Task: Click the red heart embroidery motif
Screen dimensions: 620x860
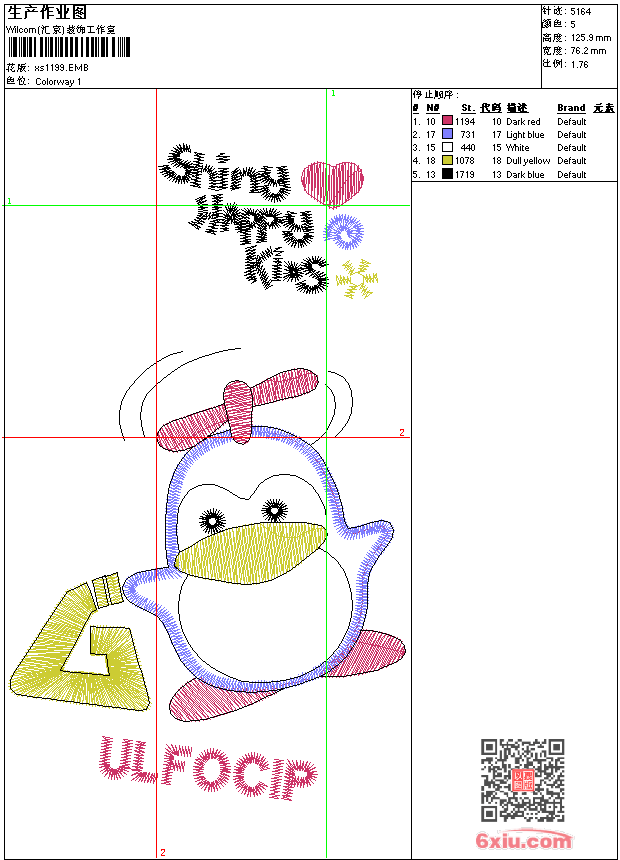Action: tap(332, 184)
